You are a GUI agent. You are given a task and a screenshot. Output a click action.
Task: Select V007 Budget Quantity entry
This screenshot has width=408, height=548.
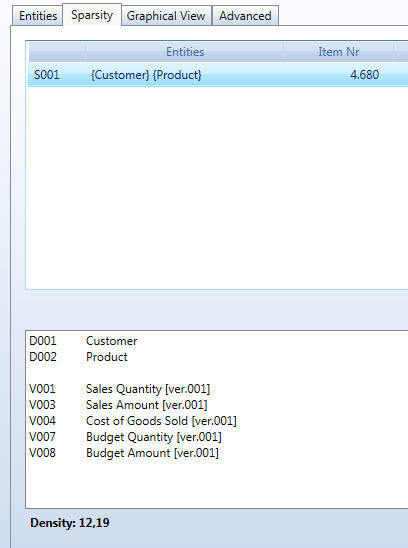(125, 437)
